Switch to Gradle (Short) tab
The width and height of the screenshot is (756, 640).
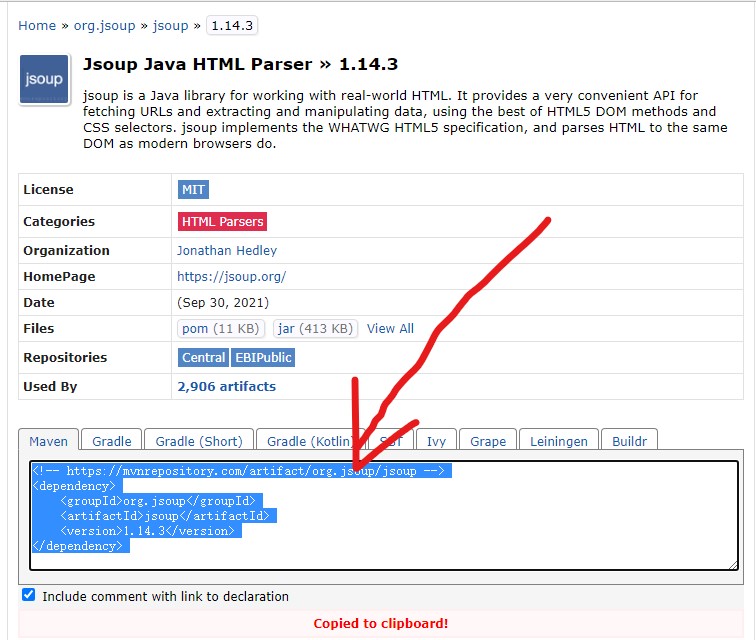point(199,440)
